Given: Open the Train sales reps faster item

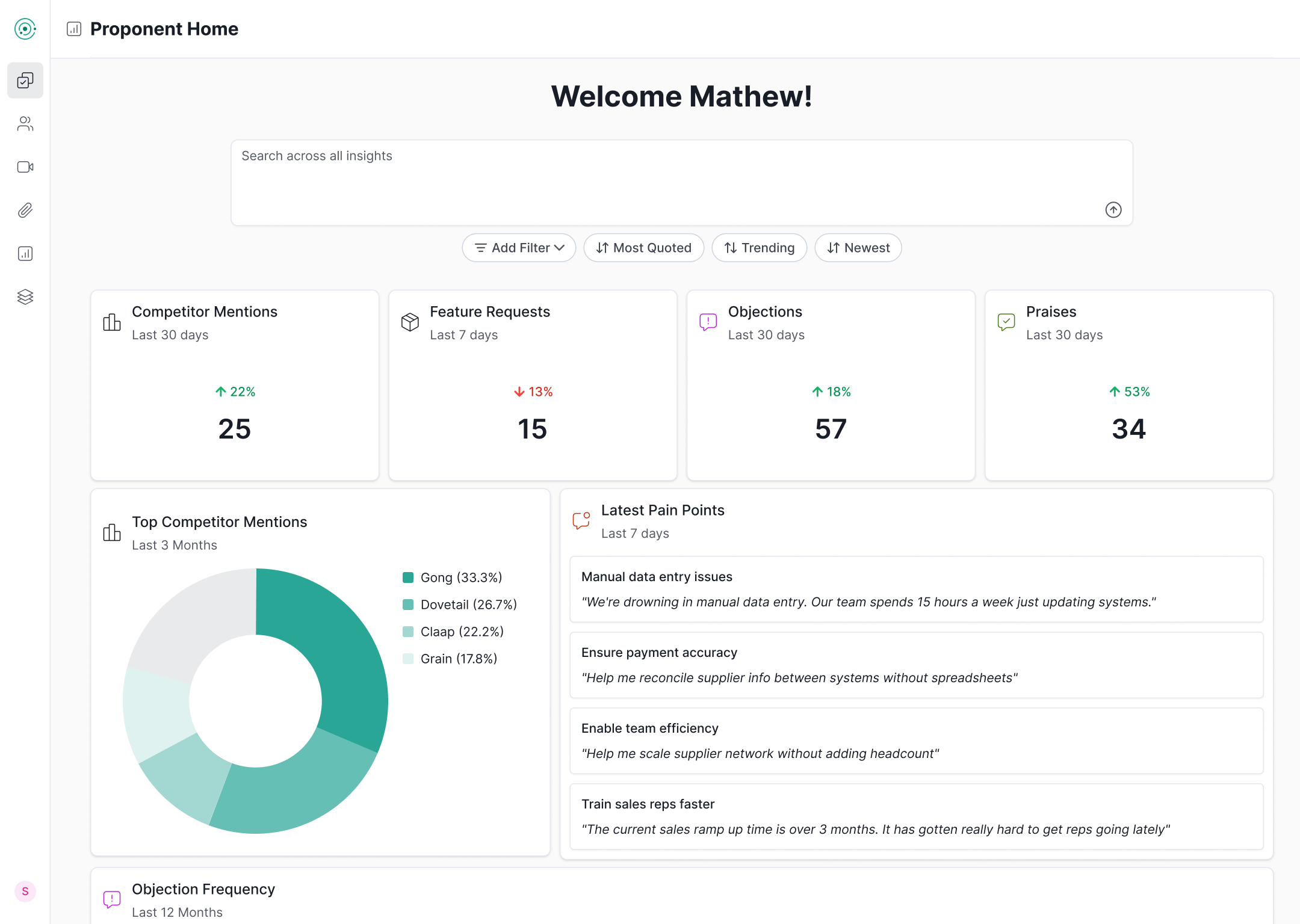Looking at the screenshot, I should coord(916,816).
